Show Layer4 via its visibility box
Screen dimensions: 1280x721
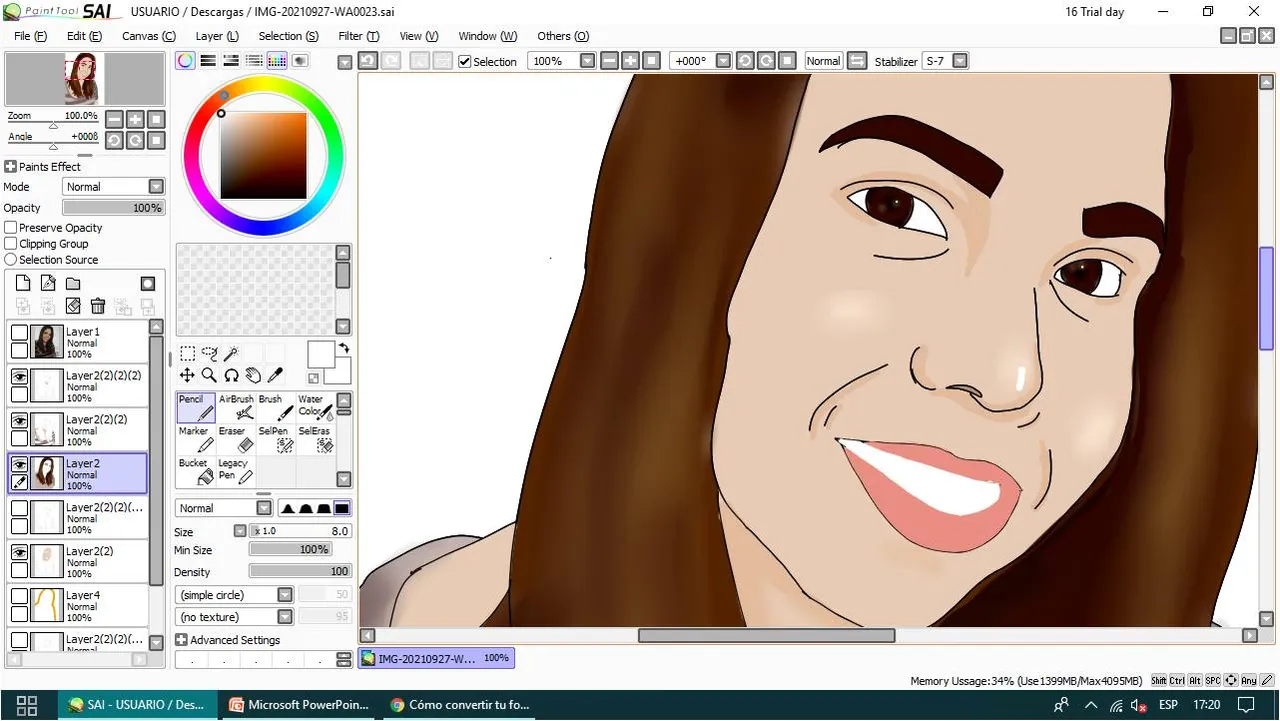[x=19, y=595]
